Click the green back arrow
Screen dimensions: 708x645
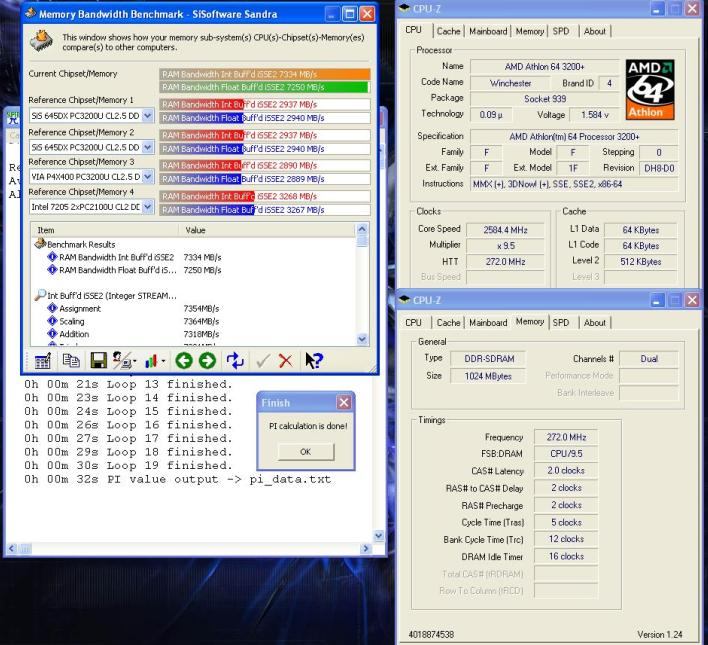click(184, 360)
